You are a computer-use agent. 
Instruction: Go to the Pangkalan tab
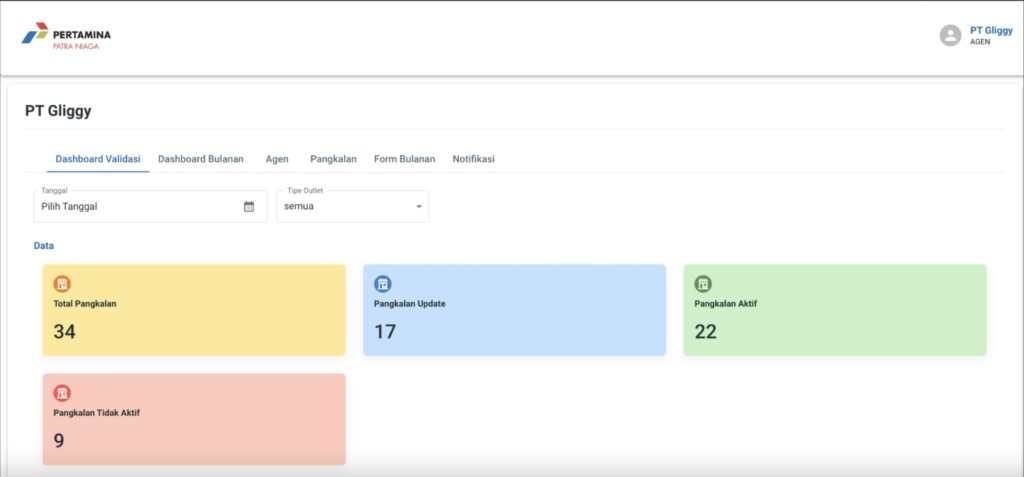[x=333, y=159]
